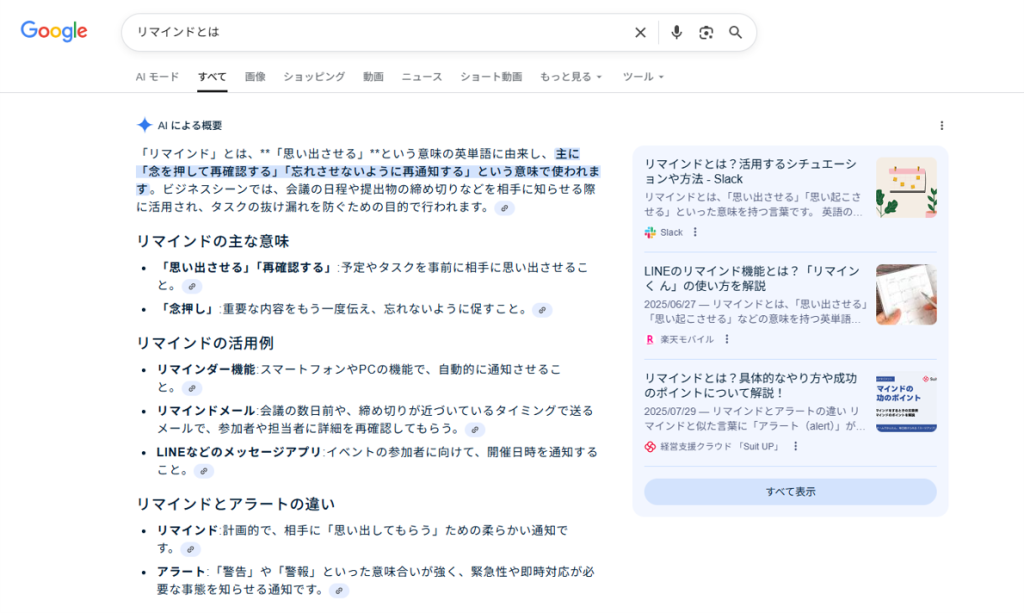This screenshot has width=1024, height=613.
Task: Open the ショート動画 tab
Action: [x=491, y=77]
